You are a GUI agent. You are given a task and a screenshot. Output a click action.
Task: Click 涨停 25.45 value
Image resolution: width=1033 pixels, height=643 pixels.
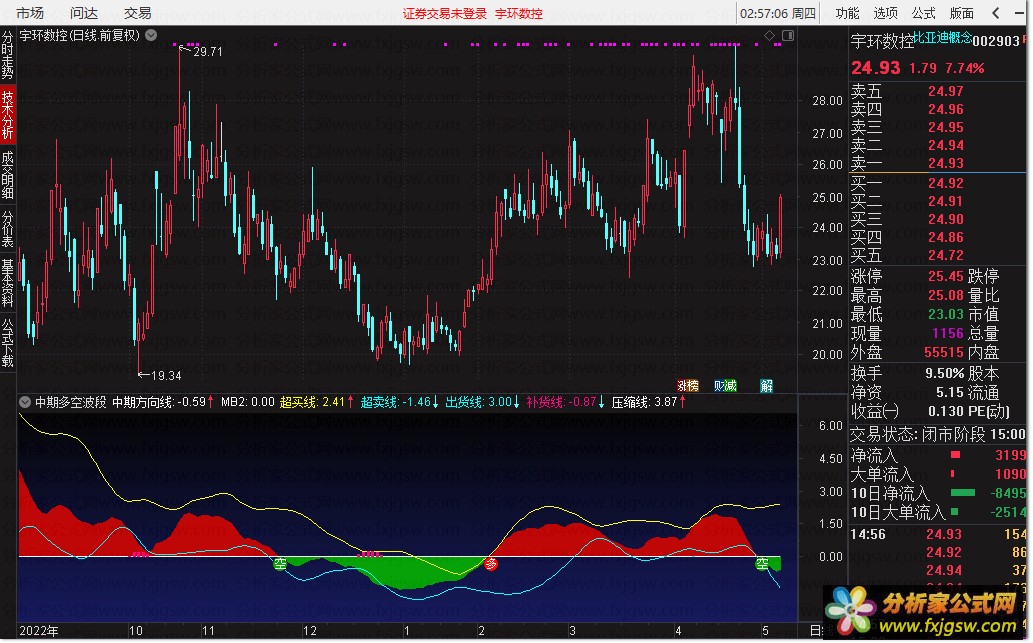click(946, 276)
